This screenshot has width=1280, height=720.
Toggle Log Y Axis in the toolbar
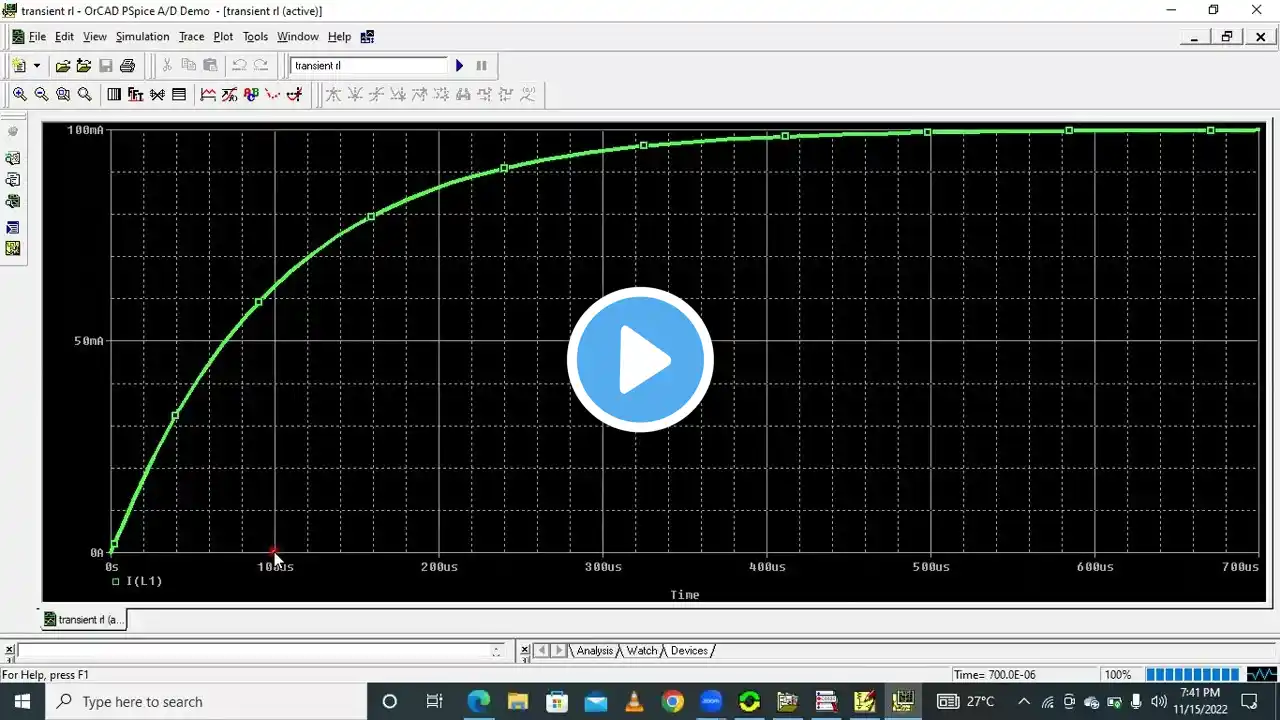pyautogui.click(x=179, y=94)
